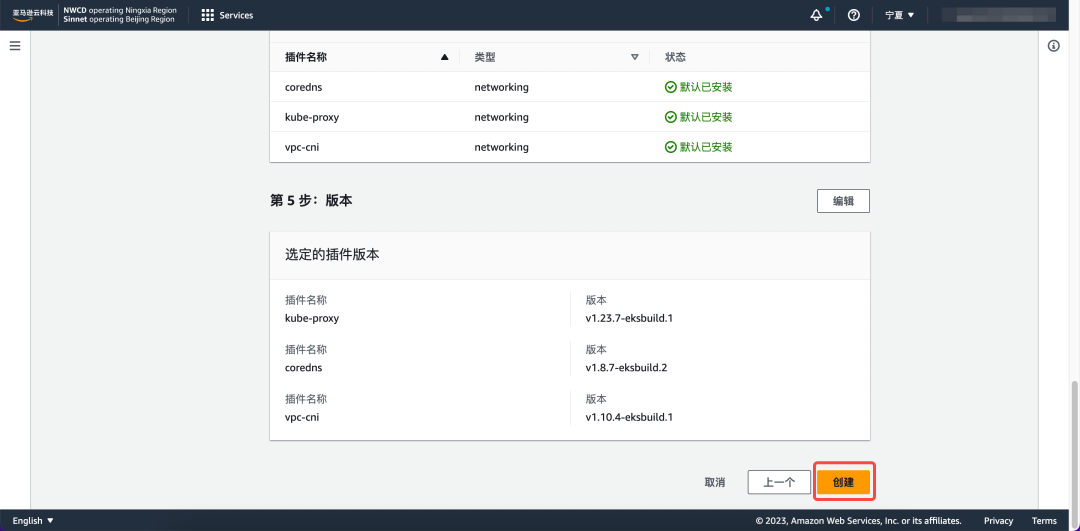Click the 创建 button

point(843,482)
